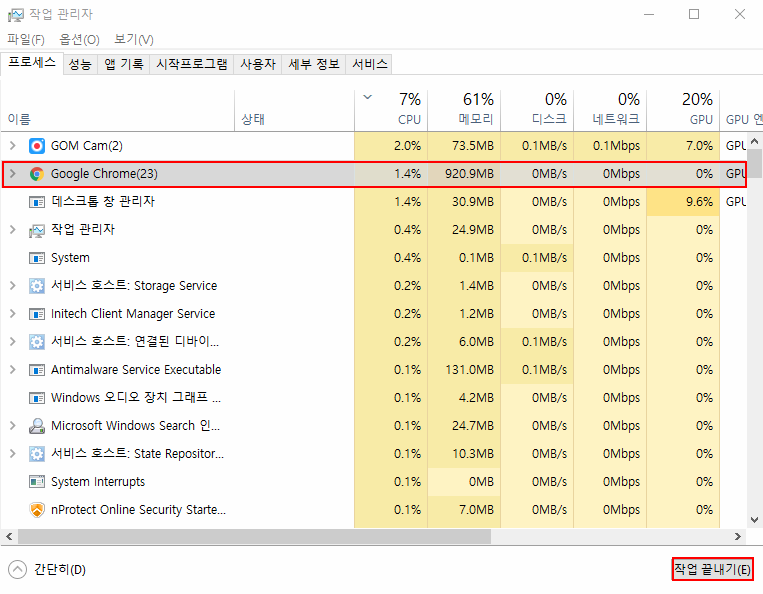
Task: Click the horizontal scrollbar thumb
Action: click(x=254, y=537)
